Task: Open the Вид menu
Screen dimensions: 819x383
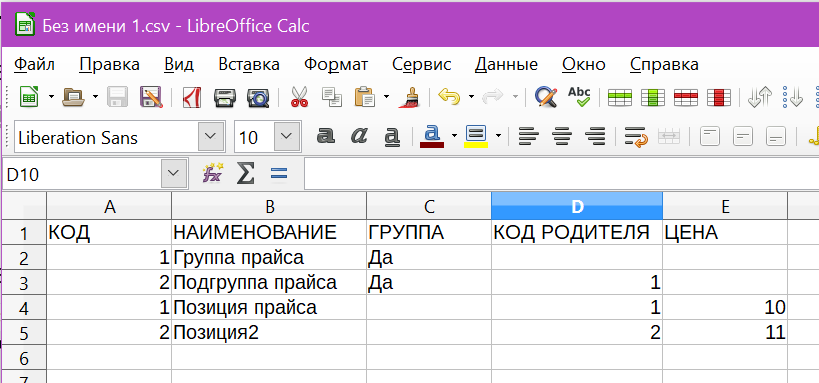Action: [x=179, y=65]
